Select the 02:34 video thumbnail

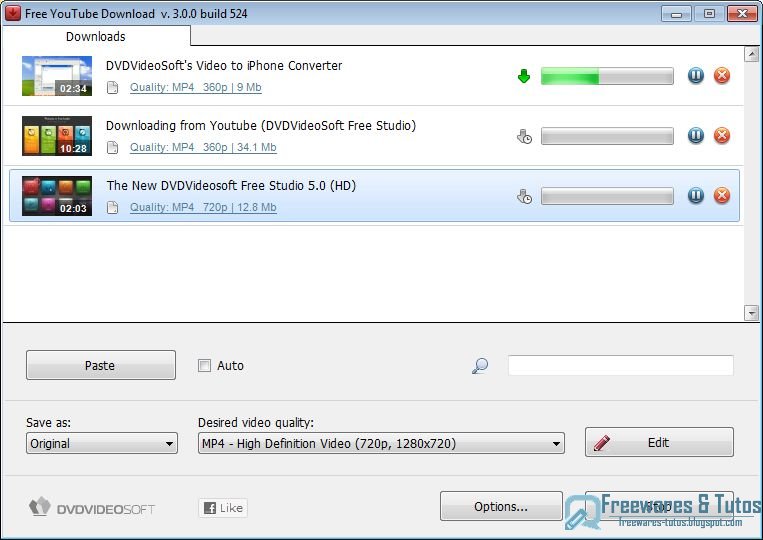57,76
